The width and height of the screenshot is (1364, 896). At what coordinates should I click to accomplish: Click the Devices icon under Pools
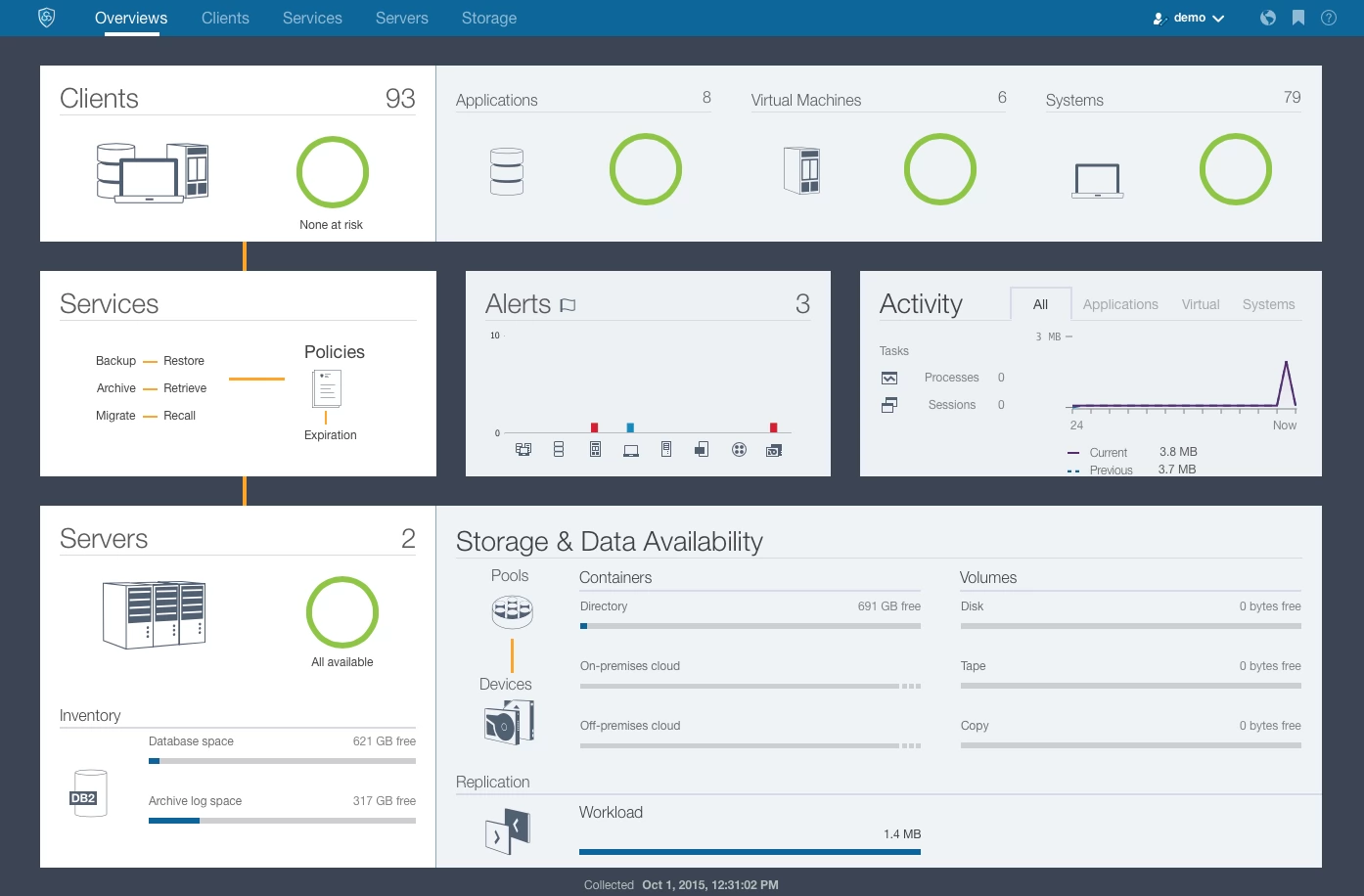(510, 724)
